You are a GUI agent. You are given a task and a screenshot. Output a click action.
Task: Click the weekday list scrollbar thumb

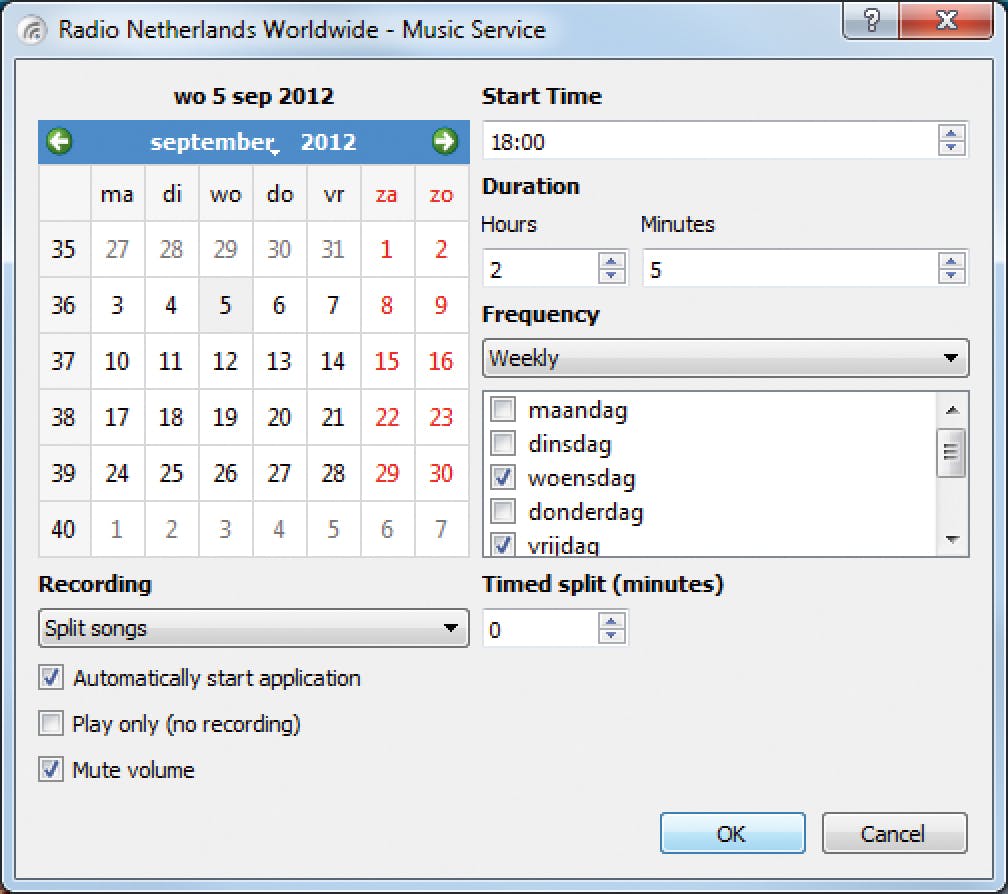tap(952, 453)
